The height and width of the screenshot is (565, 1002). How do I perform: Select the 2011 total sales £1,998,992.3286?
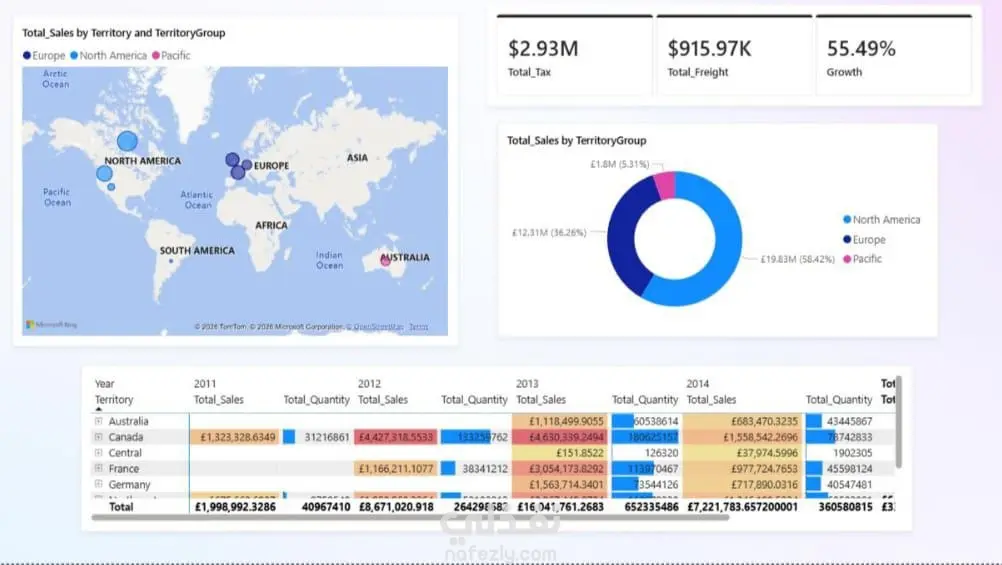[x=235, y=507]
